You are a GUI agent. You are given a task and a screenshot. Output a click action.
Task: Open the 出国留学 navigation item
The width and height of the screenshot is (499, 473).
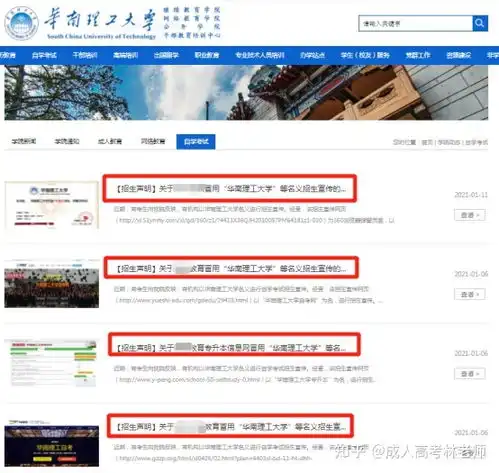pos(166,55)
